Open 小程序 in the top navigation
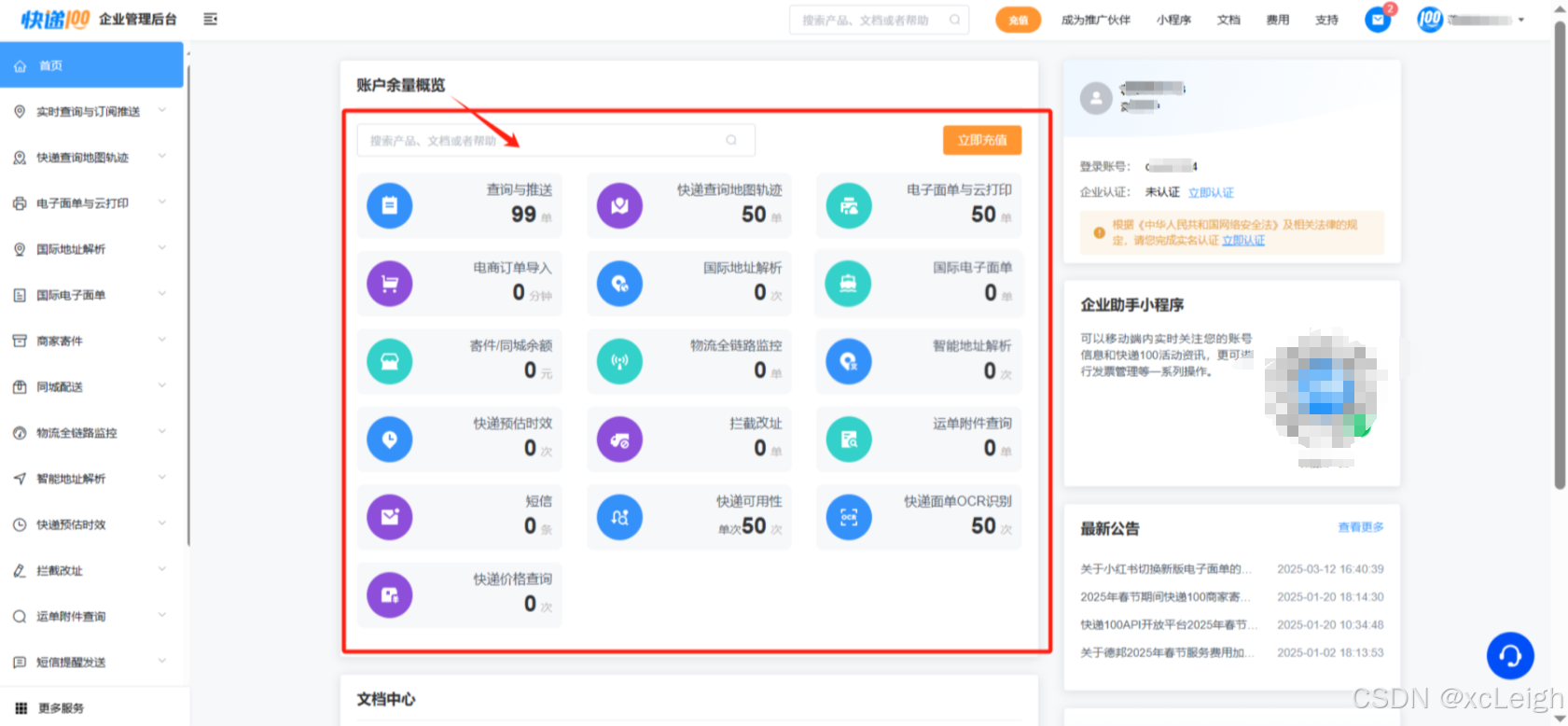Screen dimensions: 1568x726 [1173, 20]
